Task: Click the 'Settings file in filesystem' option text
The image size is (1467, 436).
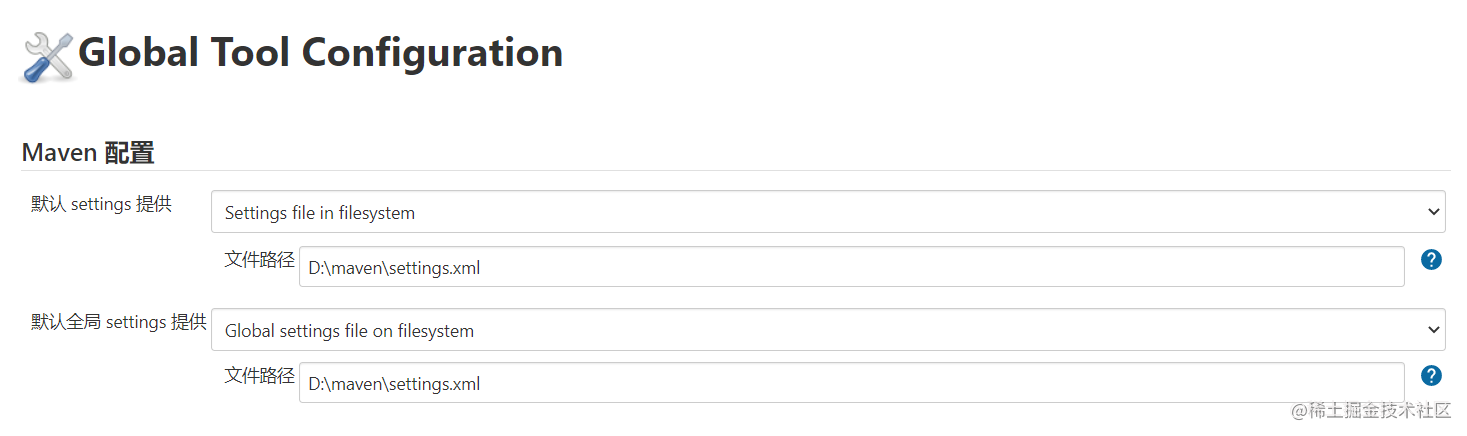Action: [x=319, y=213]
